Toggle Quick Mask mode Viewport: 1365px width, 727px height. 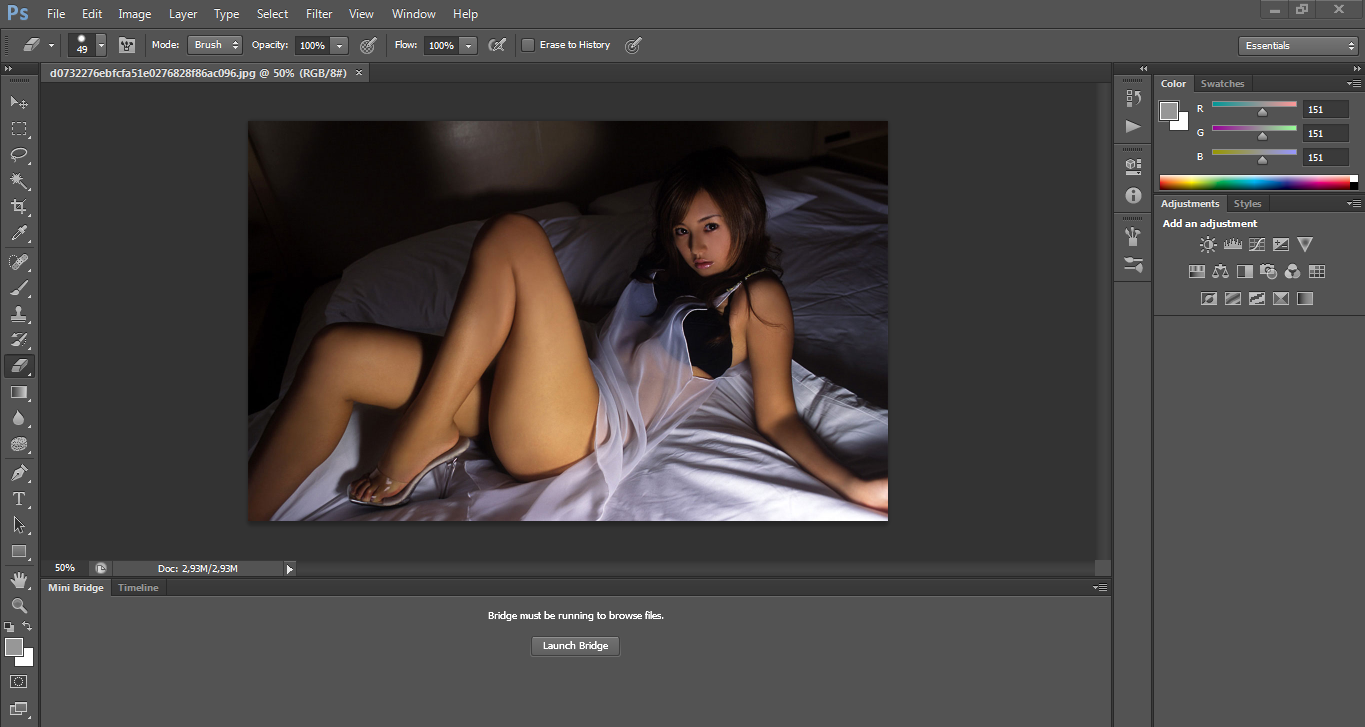pos(18,680)
